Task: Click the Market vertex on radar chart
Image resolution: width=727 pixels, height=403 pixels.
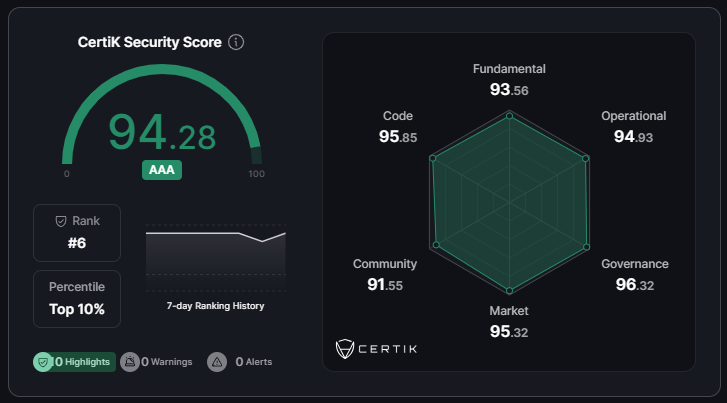Action: (x=509, y=291)
